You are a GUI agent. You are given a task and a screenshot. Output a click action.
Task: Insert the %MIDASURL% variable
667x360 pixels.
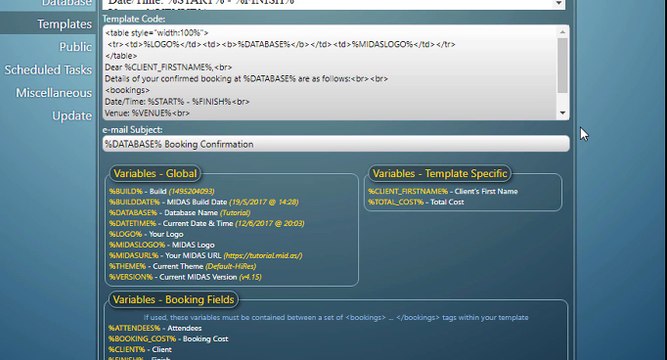point(134,255)
